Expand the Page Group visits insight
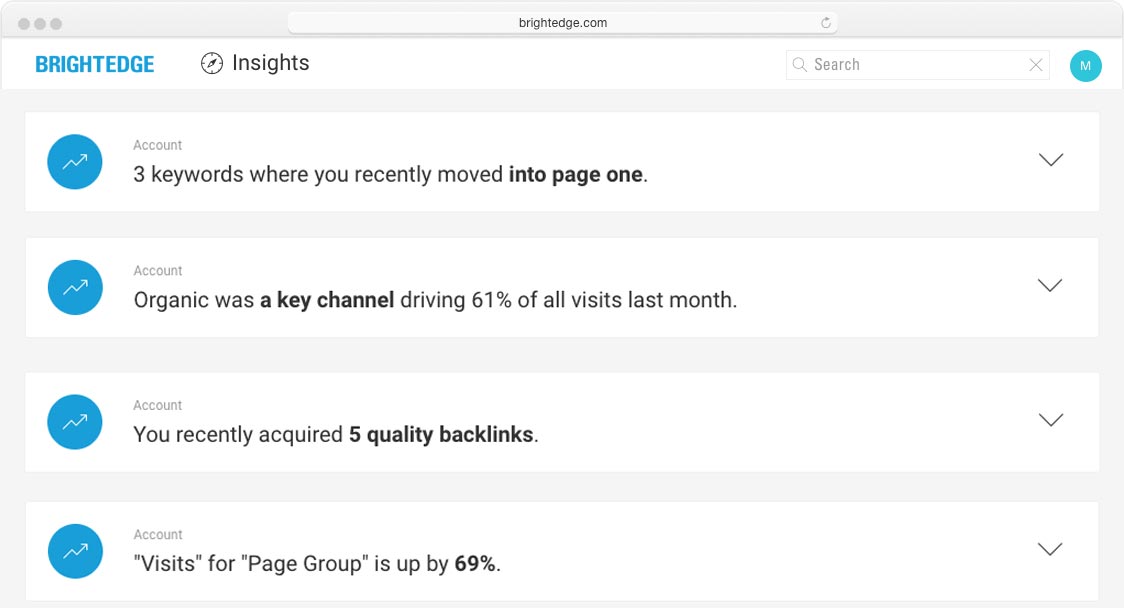Screen dimensions: 1124x608 [x=1050, y=549]
